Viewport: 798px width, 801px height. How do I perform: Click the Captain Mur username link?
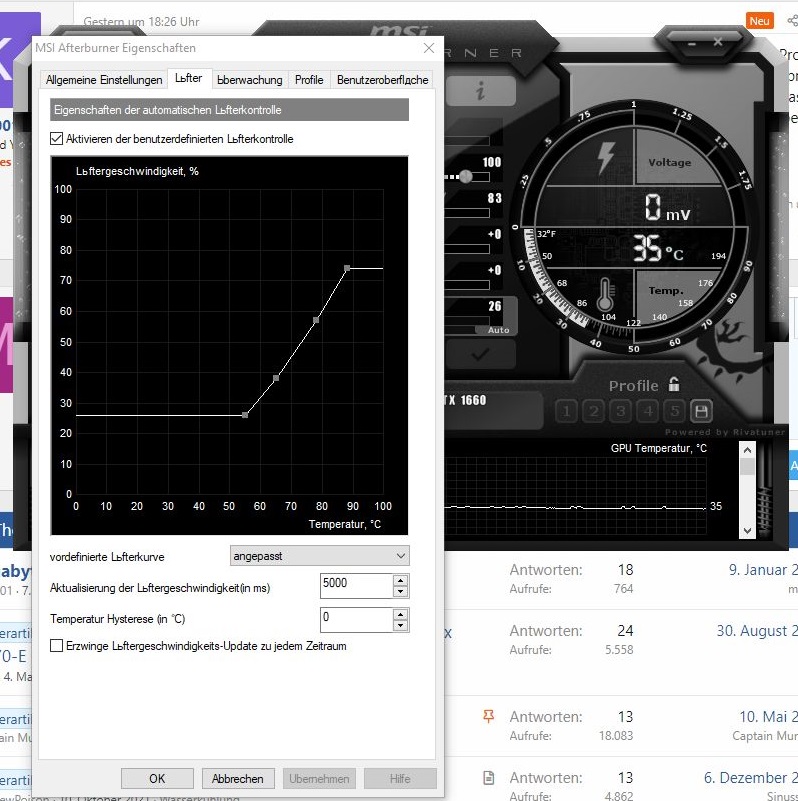pyautogui.click(x=765, y=736)
